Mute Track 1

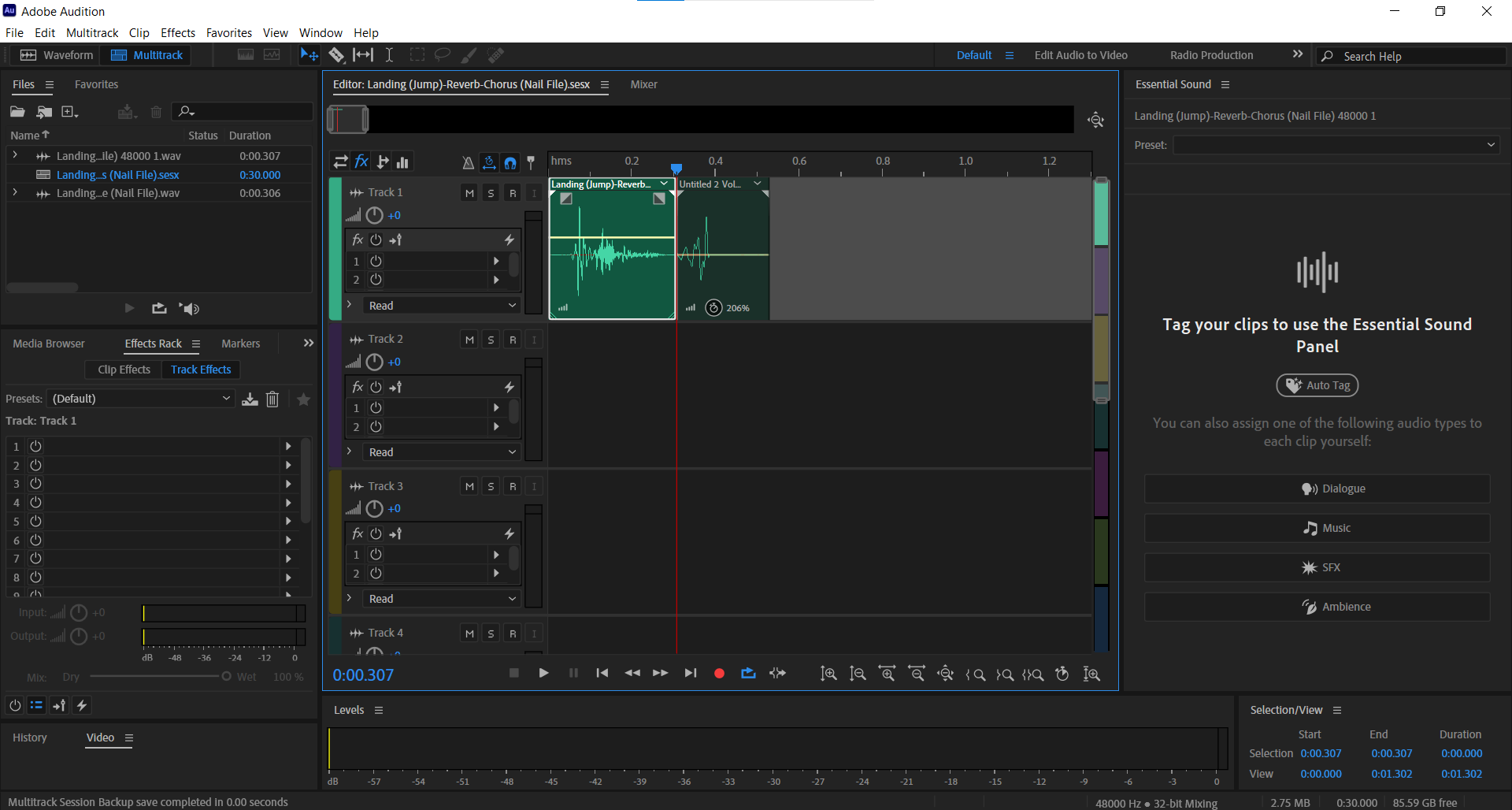[x=469, y=193]
